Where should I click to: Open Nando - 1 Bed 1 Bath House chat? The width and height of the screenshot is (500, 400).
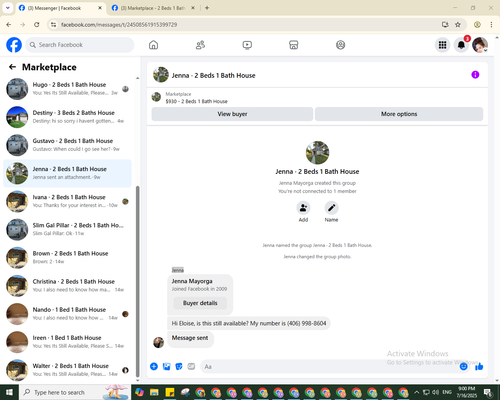click(x=68, y=314)
